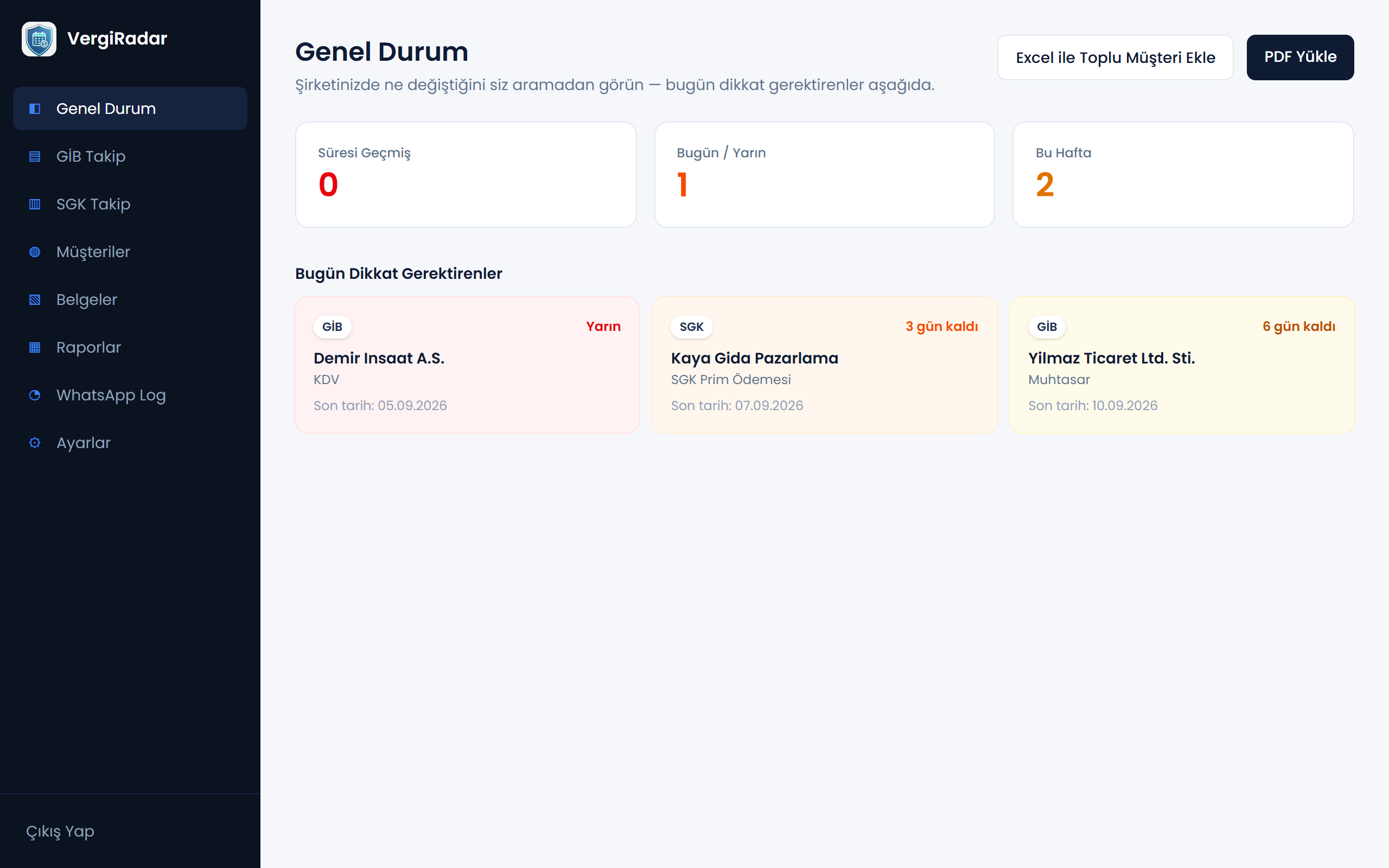The height and width of the screenshot is (868, 1389).
Task: Go to the Raporlar menu item
Action: click(x=130, y=347)
